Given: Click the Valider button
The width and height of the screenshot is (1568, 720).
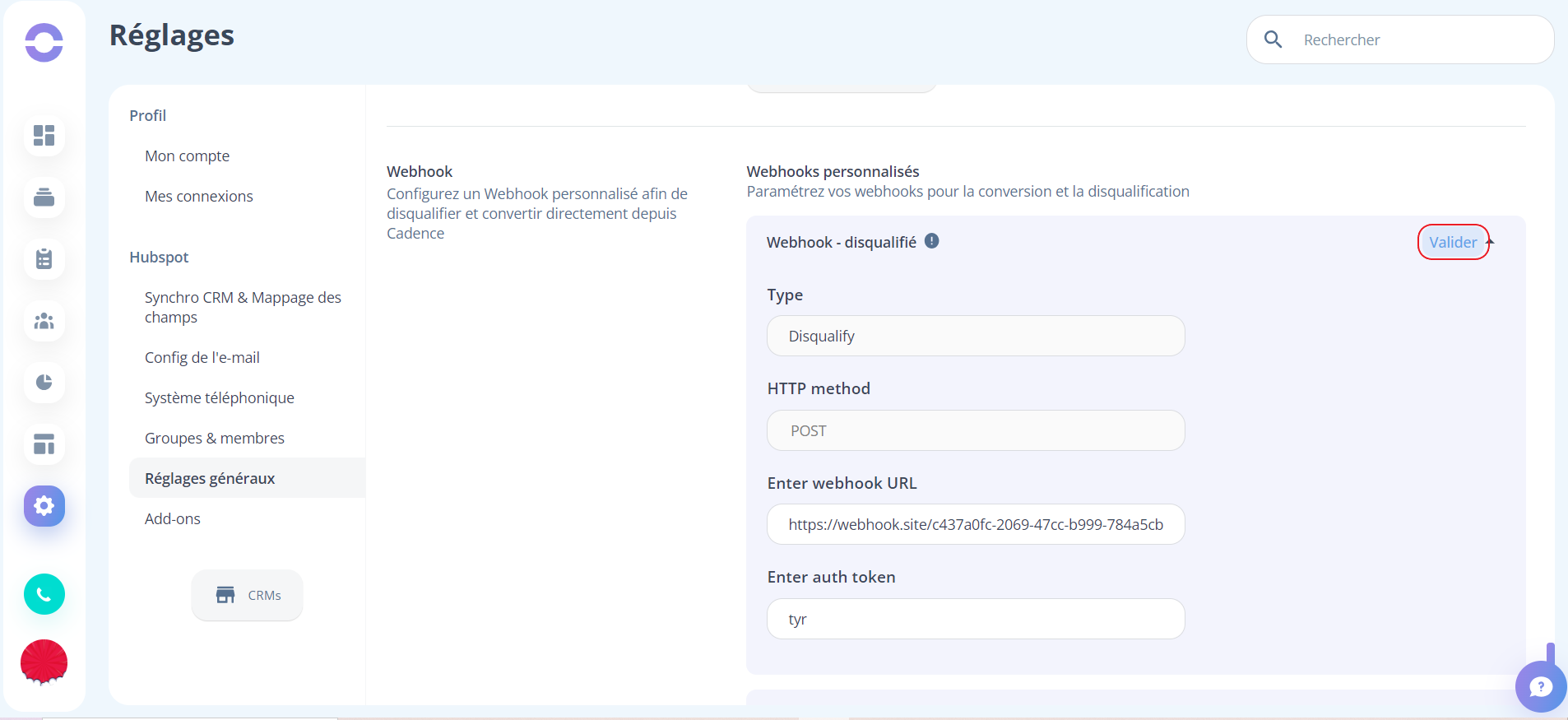Looking at the screenshot, I should (1453, 242).
